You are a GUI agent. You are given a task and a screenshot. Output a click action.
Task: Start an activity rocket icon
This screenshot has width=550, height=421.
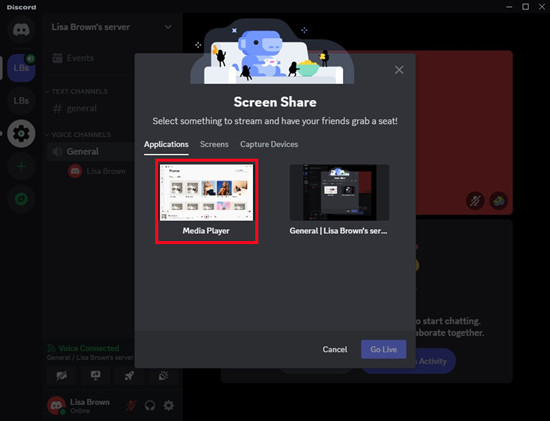(129, 376)
